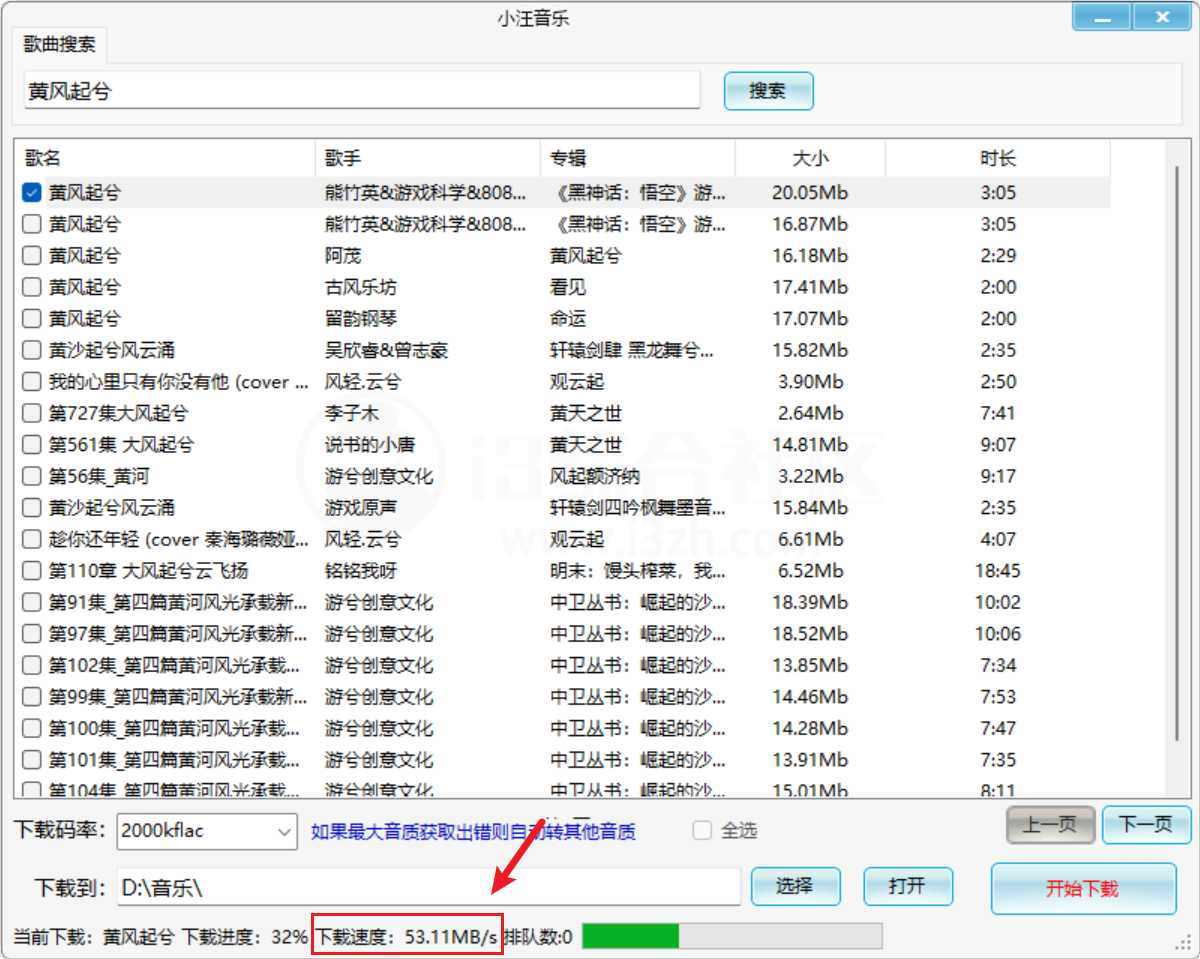The height and width of the screenshot is (959, 1200).
Task: Click the 下载速度 53.11MB/s status text
Action: point(407,937)
